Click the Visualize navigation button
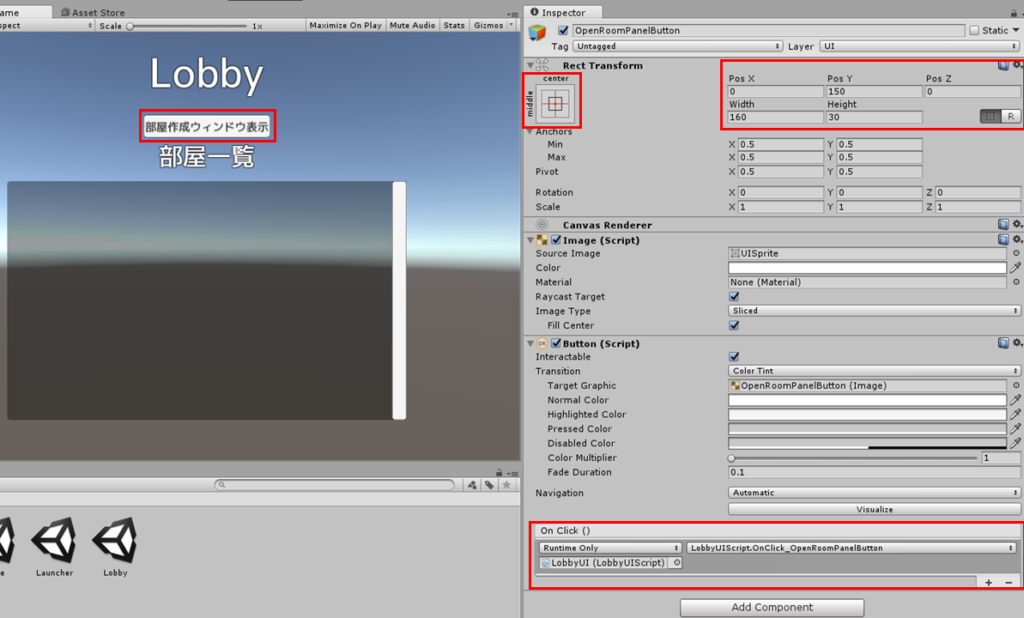 pyautogui.click(x=873, y=509)
